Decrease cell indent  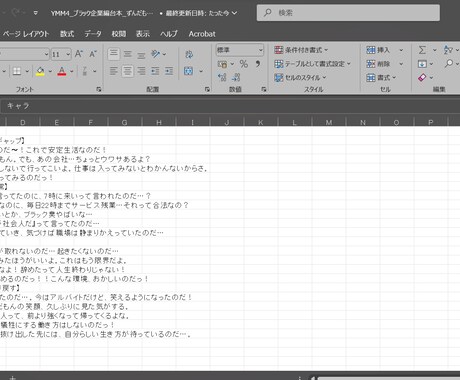155,71
